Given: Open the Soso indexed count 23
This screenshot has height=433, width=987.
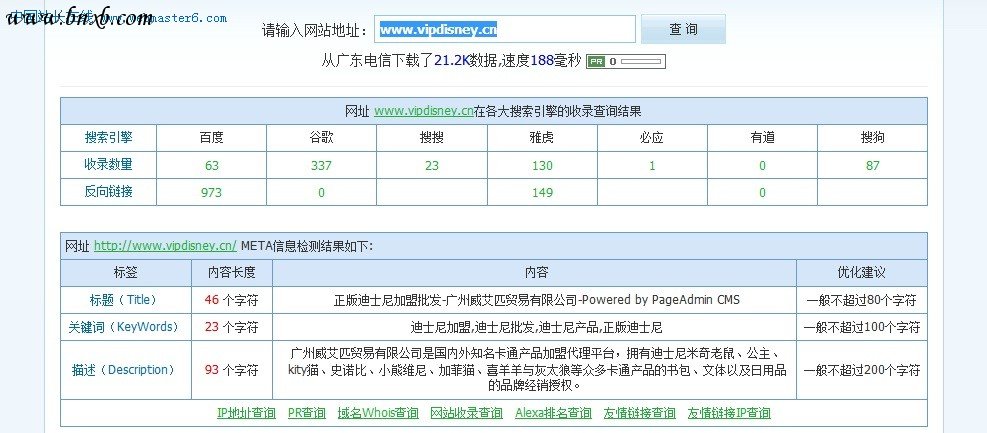Looking at the screenshot, I should click(432, 165).
